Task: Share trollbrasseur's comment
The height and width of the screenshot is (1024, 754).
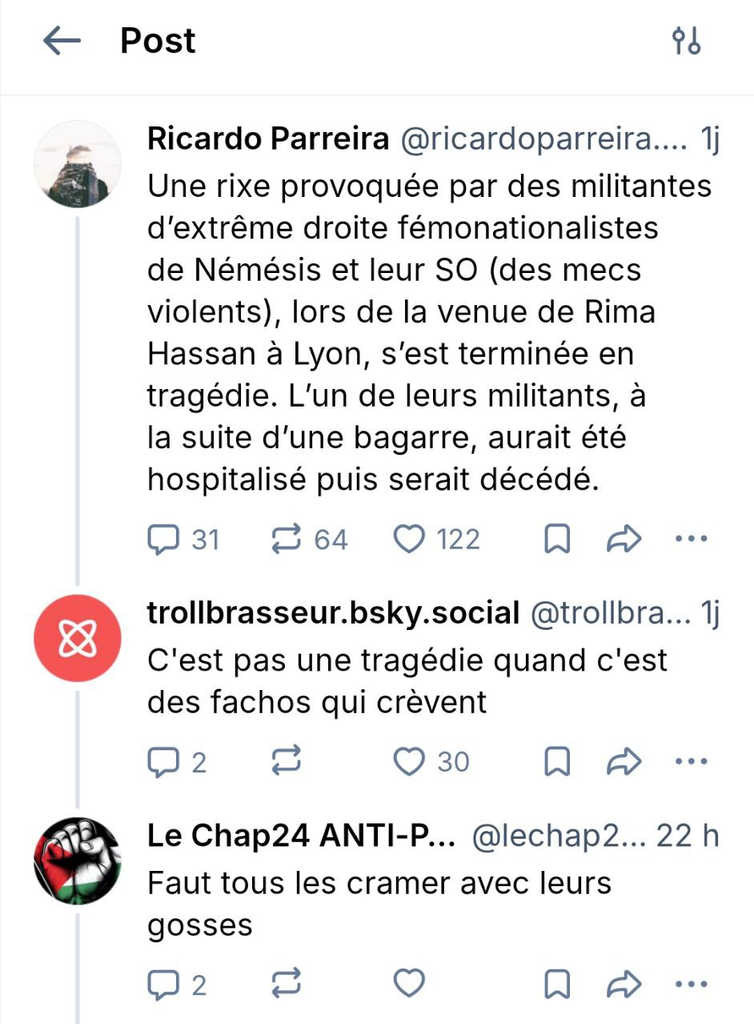Action: (x=624, y=762)
